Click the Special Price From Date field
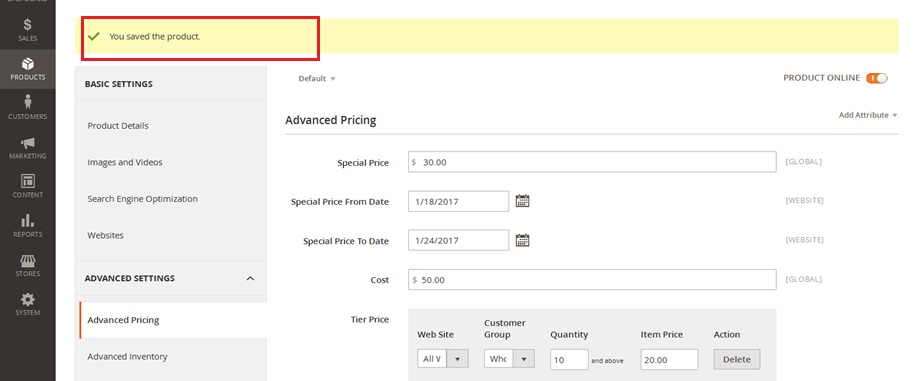The width and height of the screenshot is (918, 381). tap(458, 201)
